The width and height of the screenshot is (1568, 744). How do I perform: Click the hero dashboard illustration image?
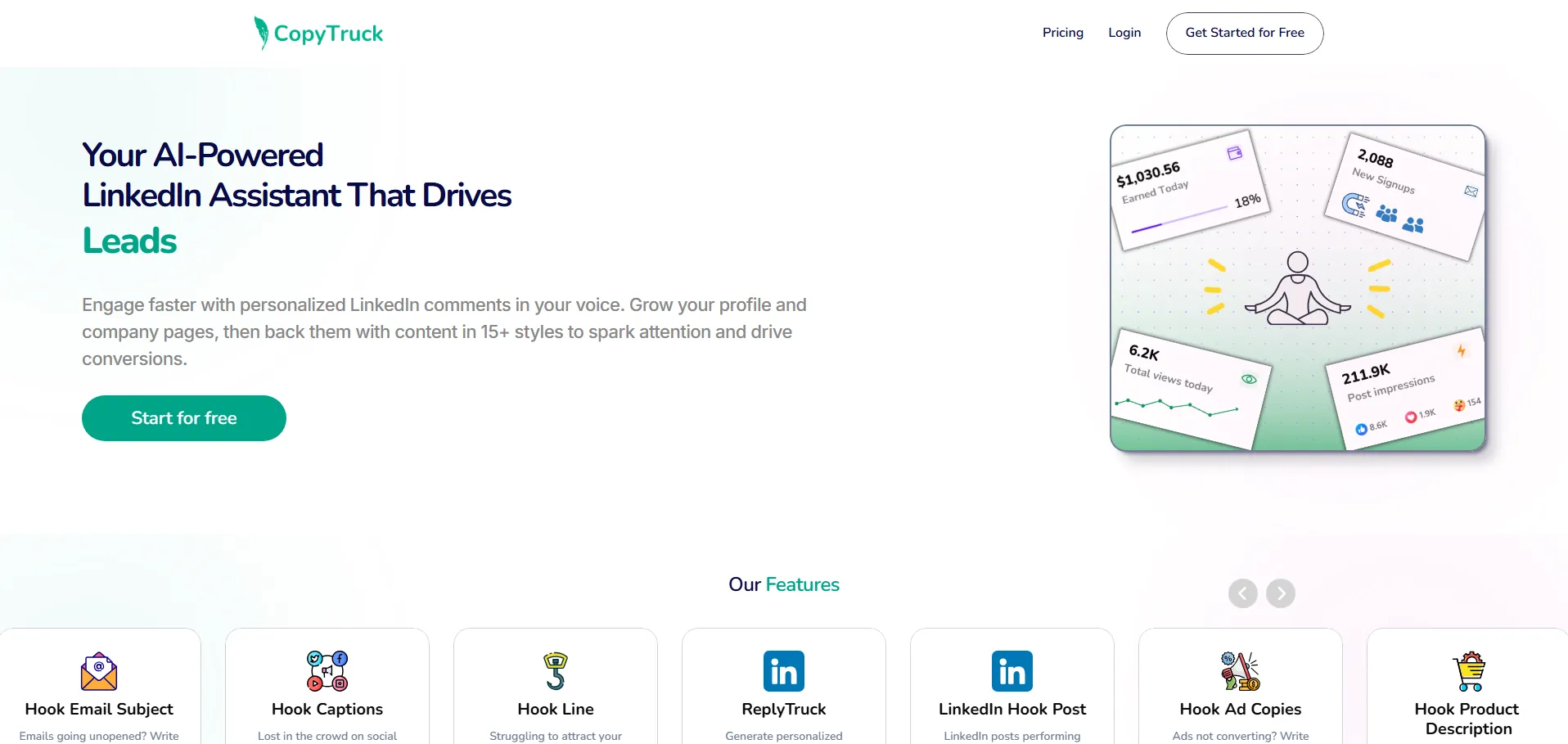1297,288
